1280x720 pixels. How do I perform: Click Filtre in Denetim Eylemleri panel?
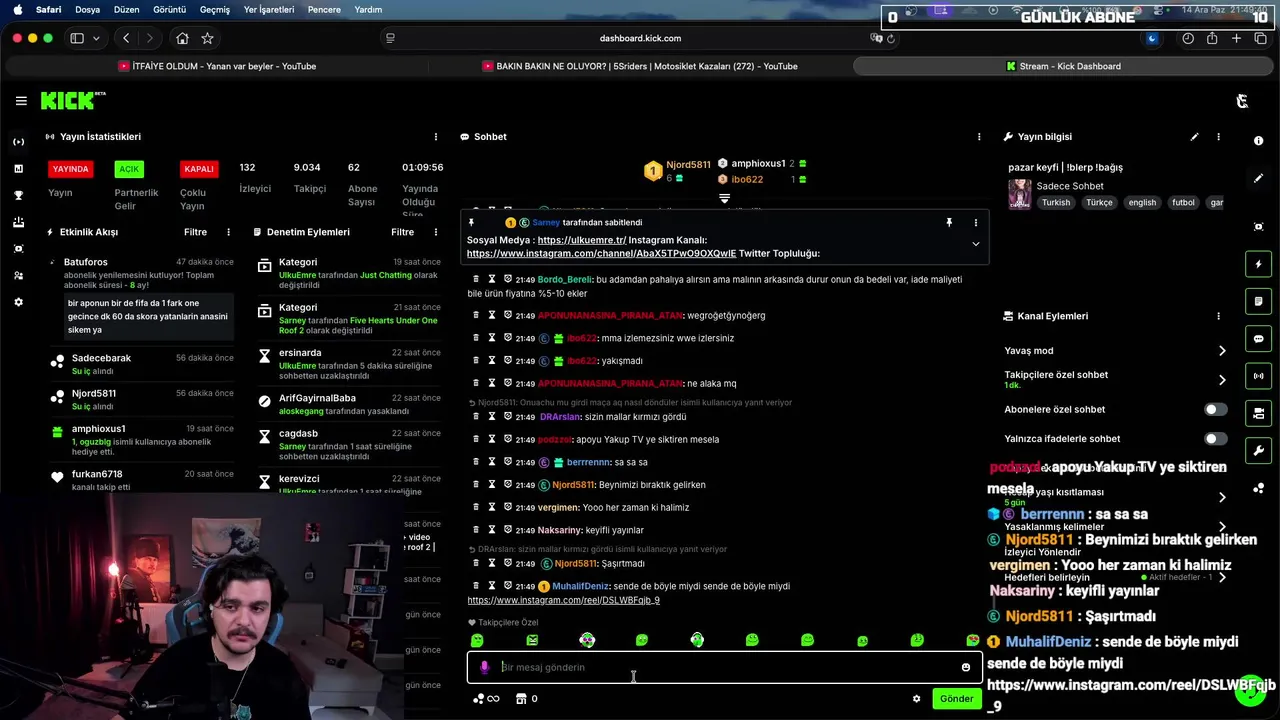click(402, 232)
